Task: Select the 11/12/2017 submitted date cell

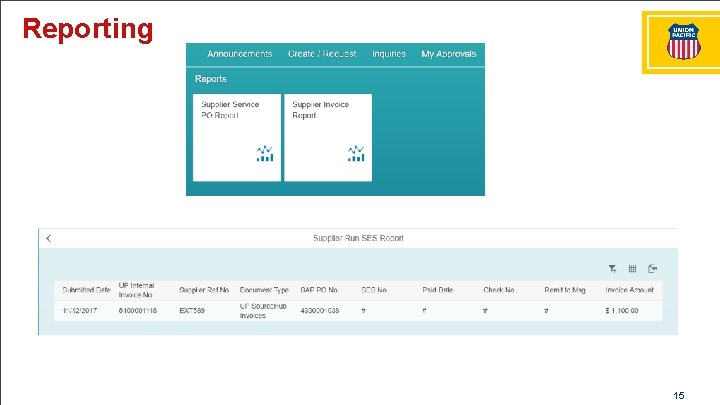Action: 79,311
